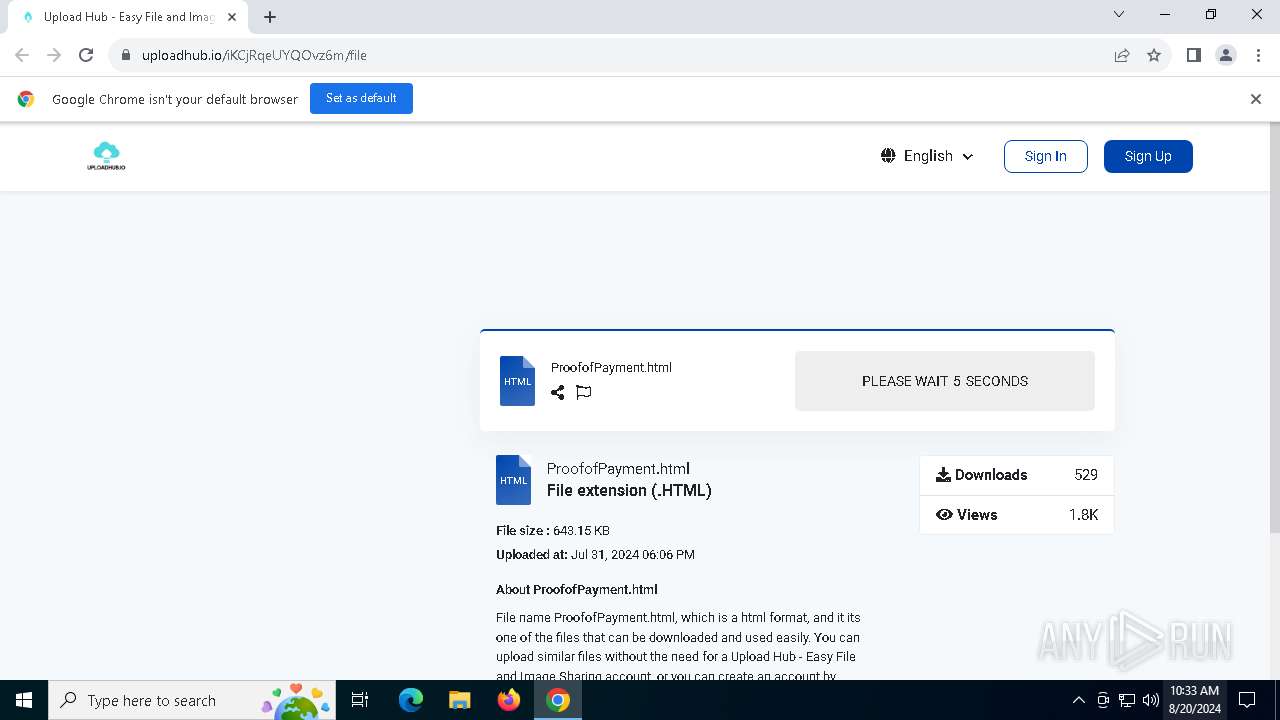Click the taskbar clock showing 10:33 AM
This screenshot has height=720, width=1280.
pyautogui.click(x=1194, y=700)
